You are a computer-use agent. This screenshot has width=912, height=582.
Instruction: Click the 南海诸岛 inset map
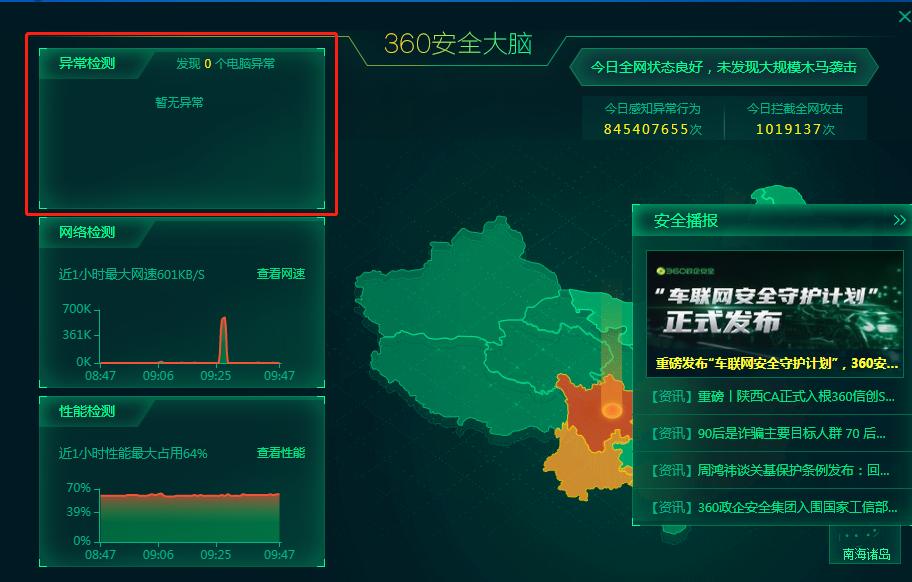pos(866,548)
